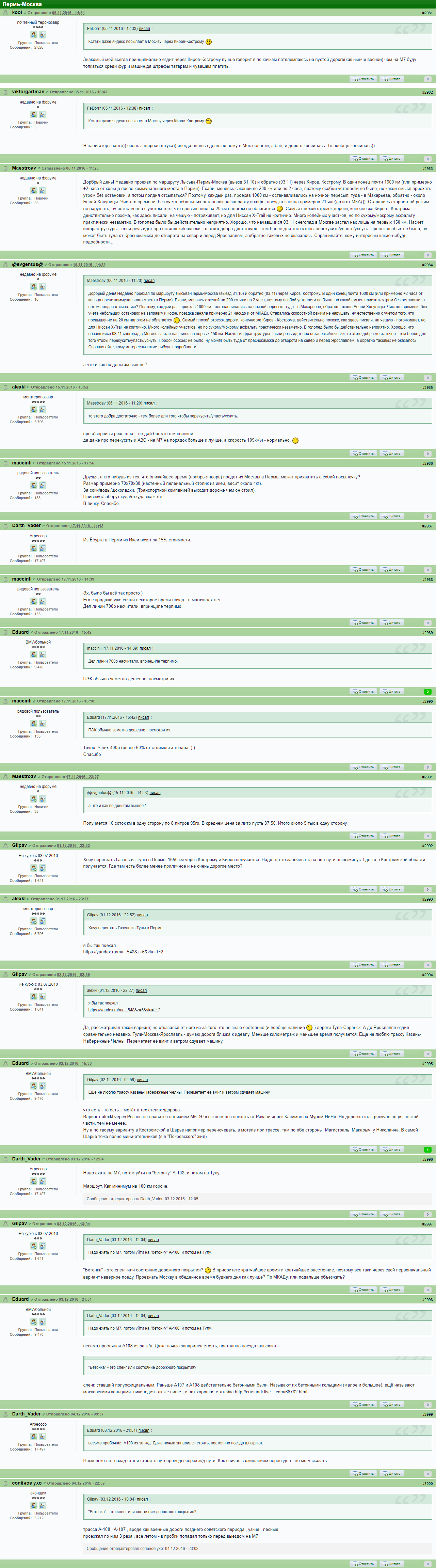This screenshot has width=436, height=1568.
Task: Add-friend icon under maccinli in post #2986
Action: pos(34,485)
